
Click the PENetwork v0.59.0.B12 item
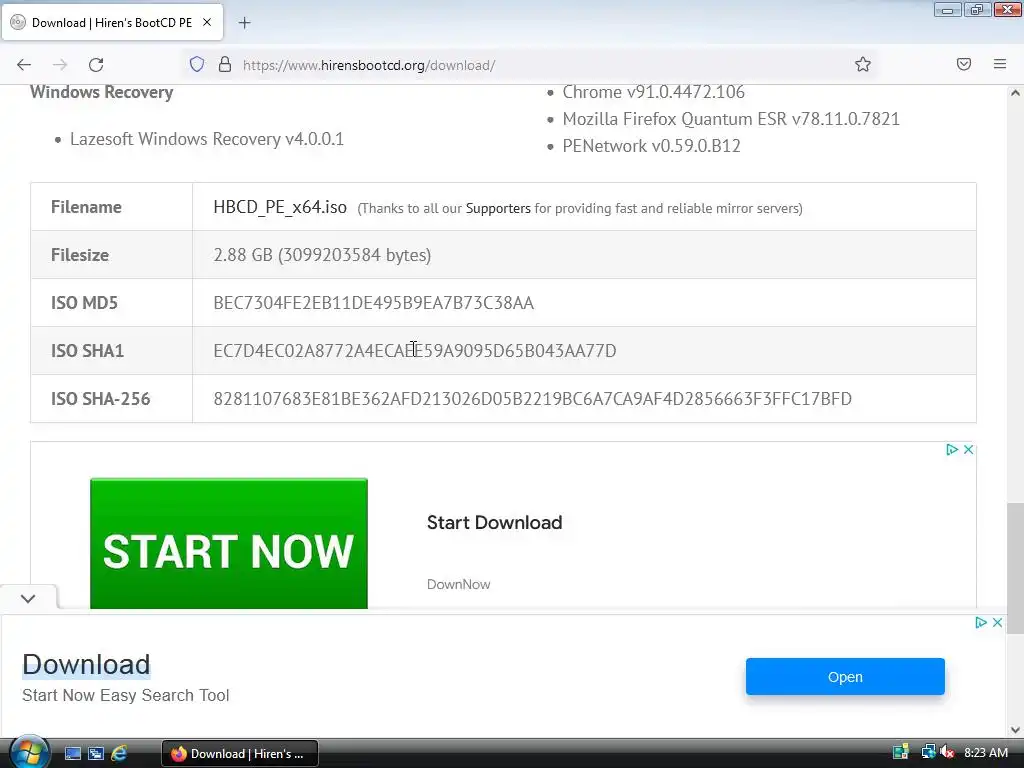[651, 146]
